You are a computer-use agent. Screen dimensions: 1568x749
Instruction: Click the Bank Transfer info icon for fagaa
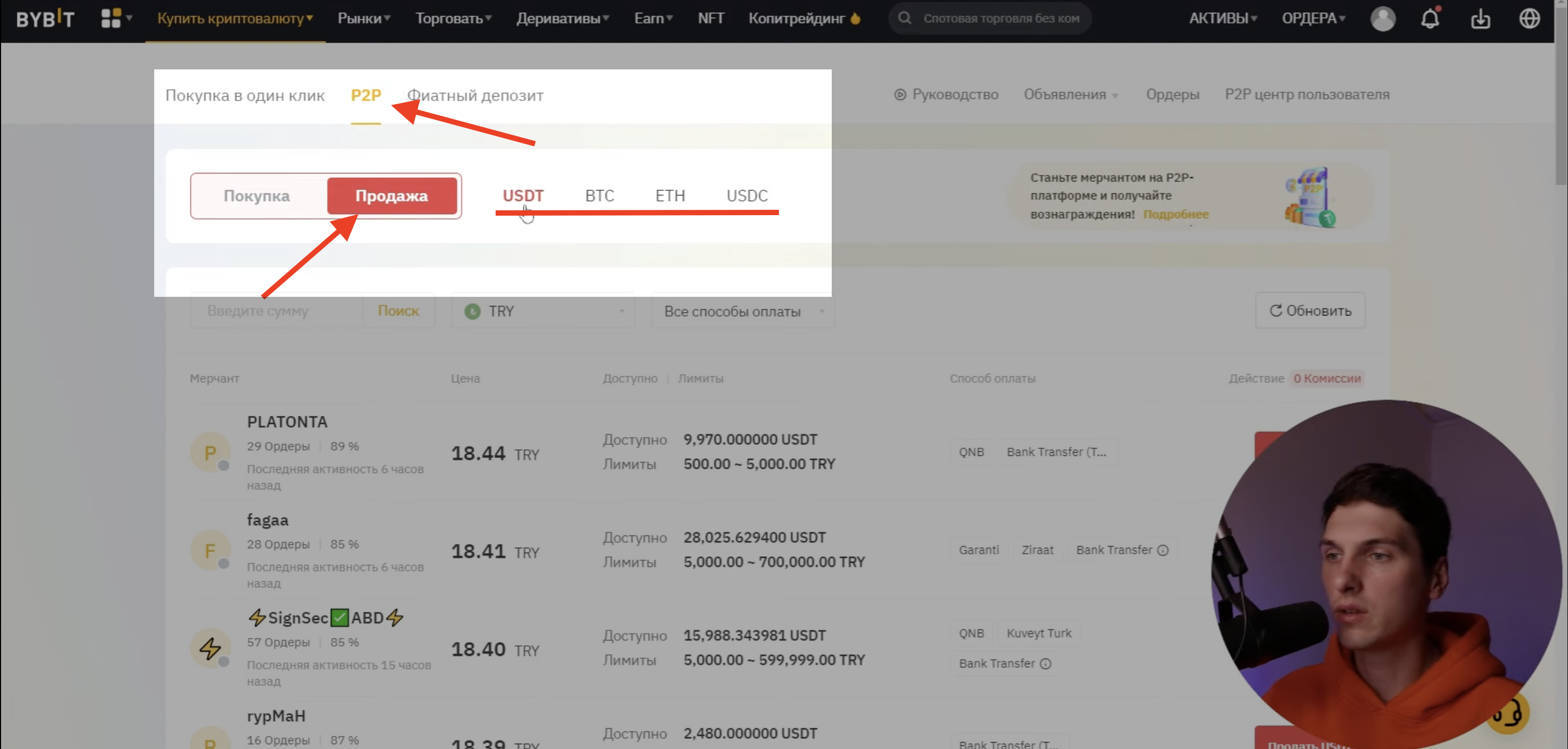(x=1163, y=550)
